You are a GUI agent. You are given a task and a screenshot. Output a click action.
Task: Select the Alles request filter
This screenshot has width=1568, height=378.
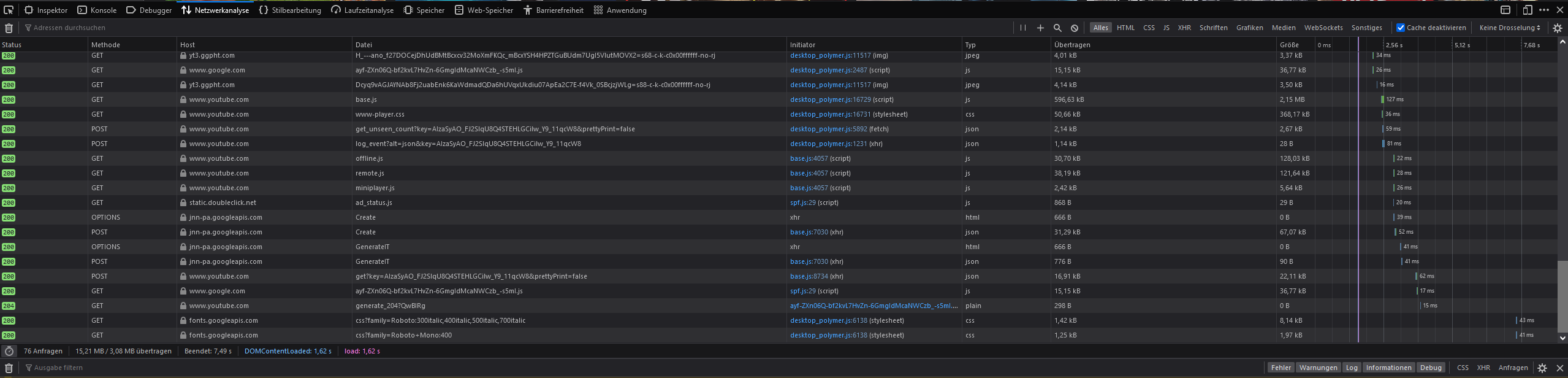pyautogui.click(x=1101, y=28)
